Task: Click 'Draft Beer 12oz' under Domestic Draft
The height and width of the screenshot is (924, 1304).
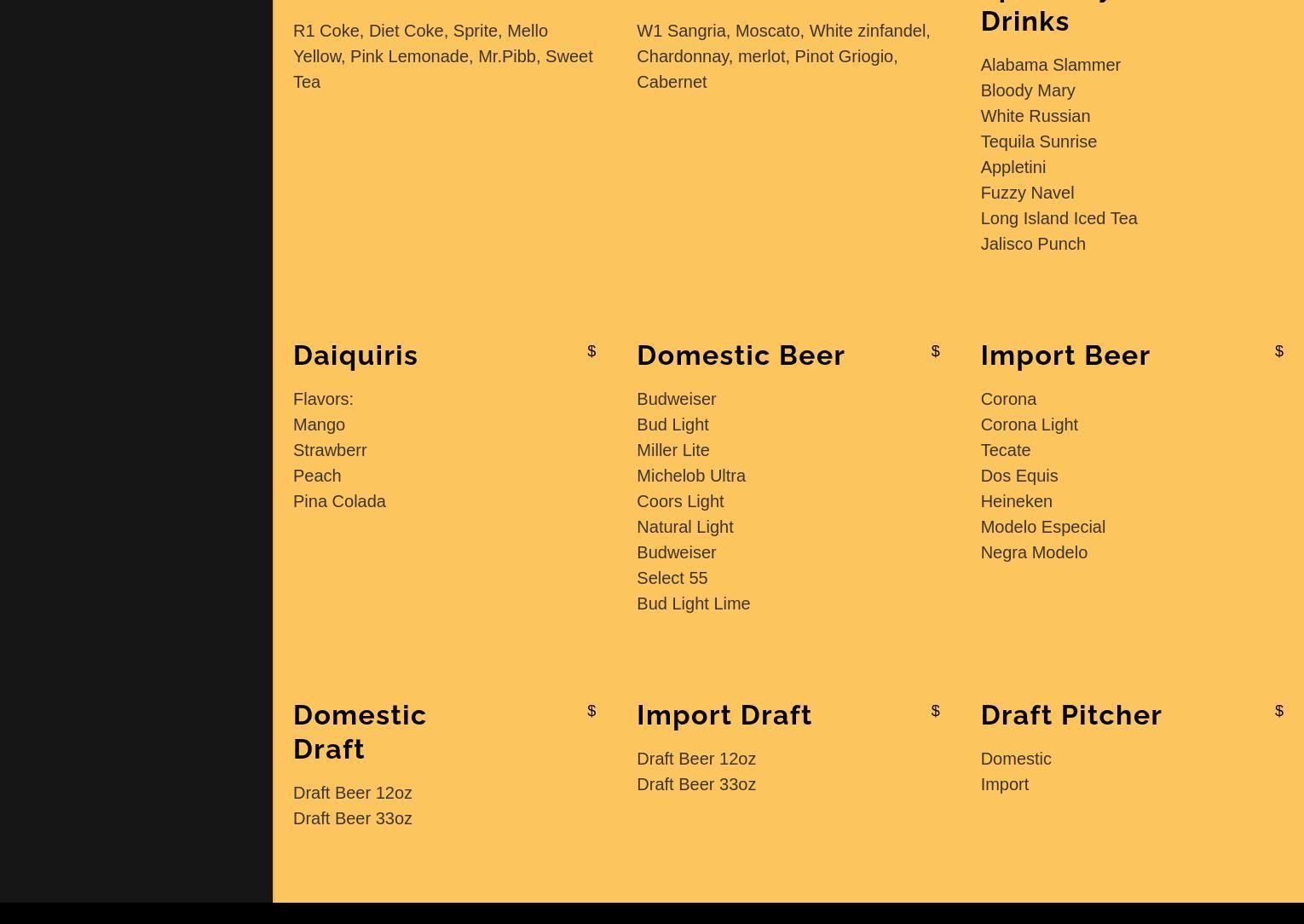Action: click(353, 793)
